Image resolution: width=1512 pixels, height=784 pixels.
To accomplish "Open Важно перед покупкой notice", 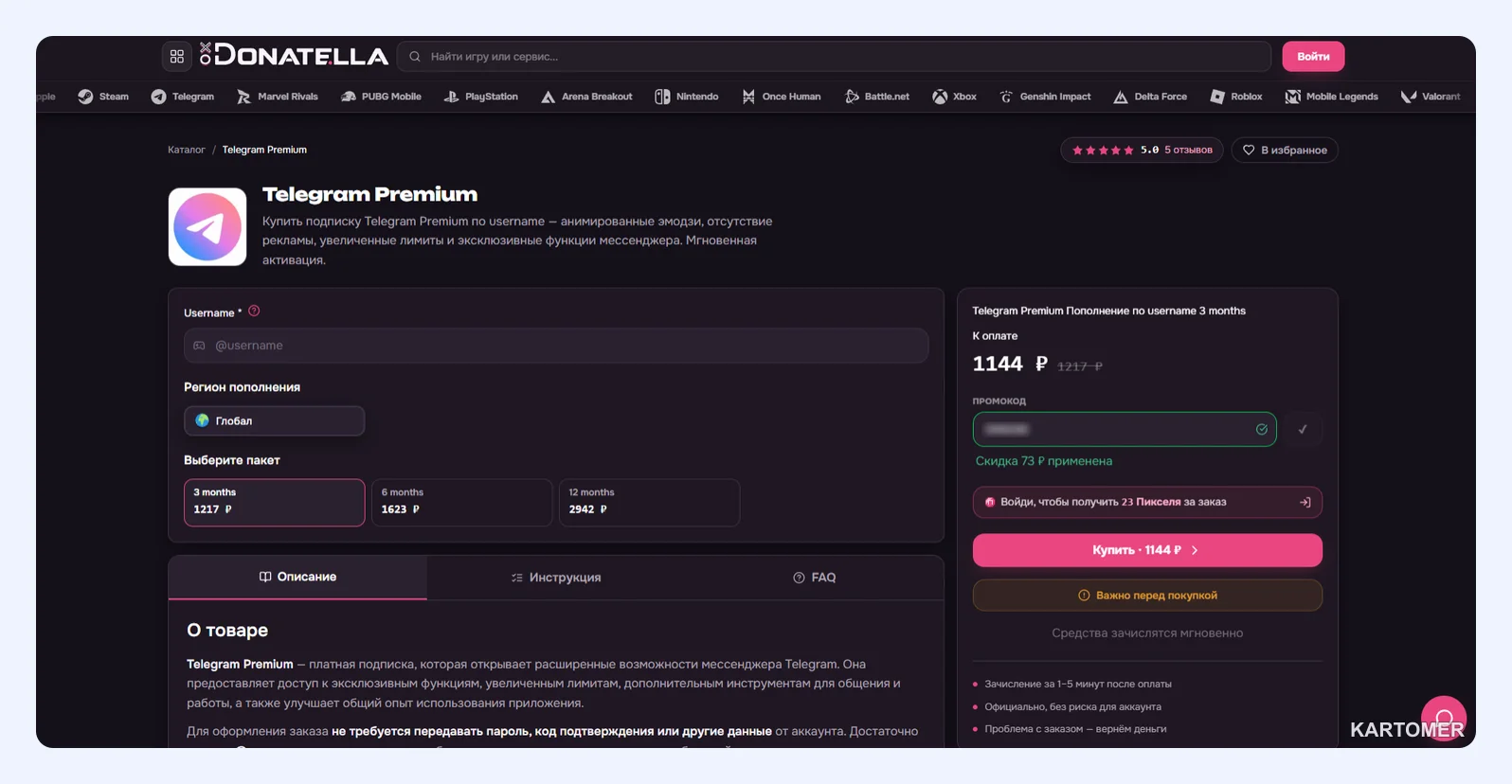I will 1147,596.
